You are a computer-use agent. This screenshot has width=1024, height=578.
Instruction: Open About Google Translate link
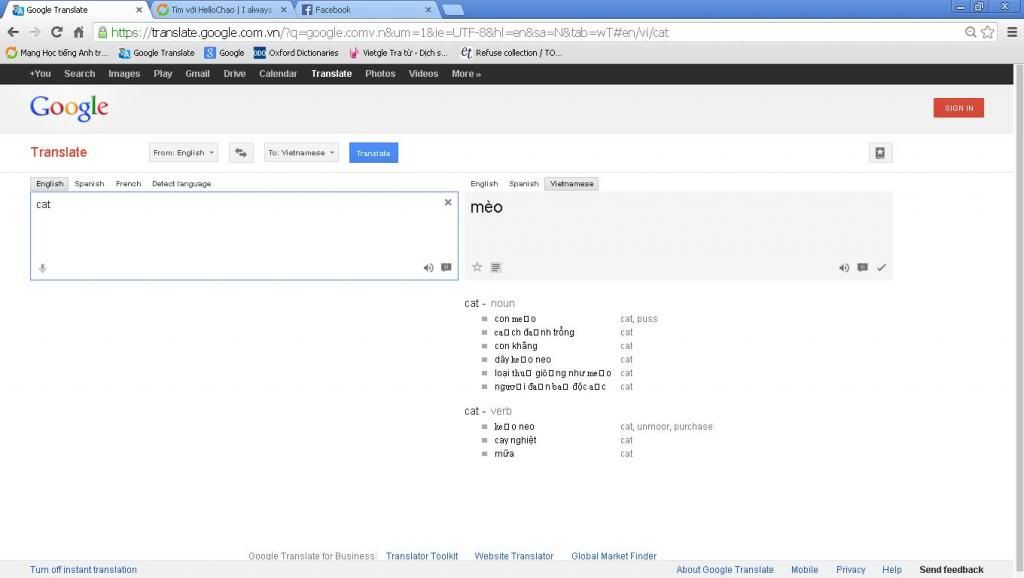(x=725, y=570)
